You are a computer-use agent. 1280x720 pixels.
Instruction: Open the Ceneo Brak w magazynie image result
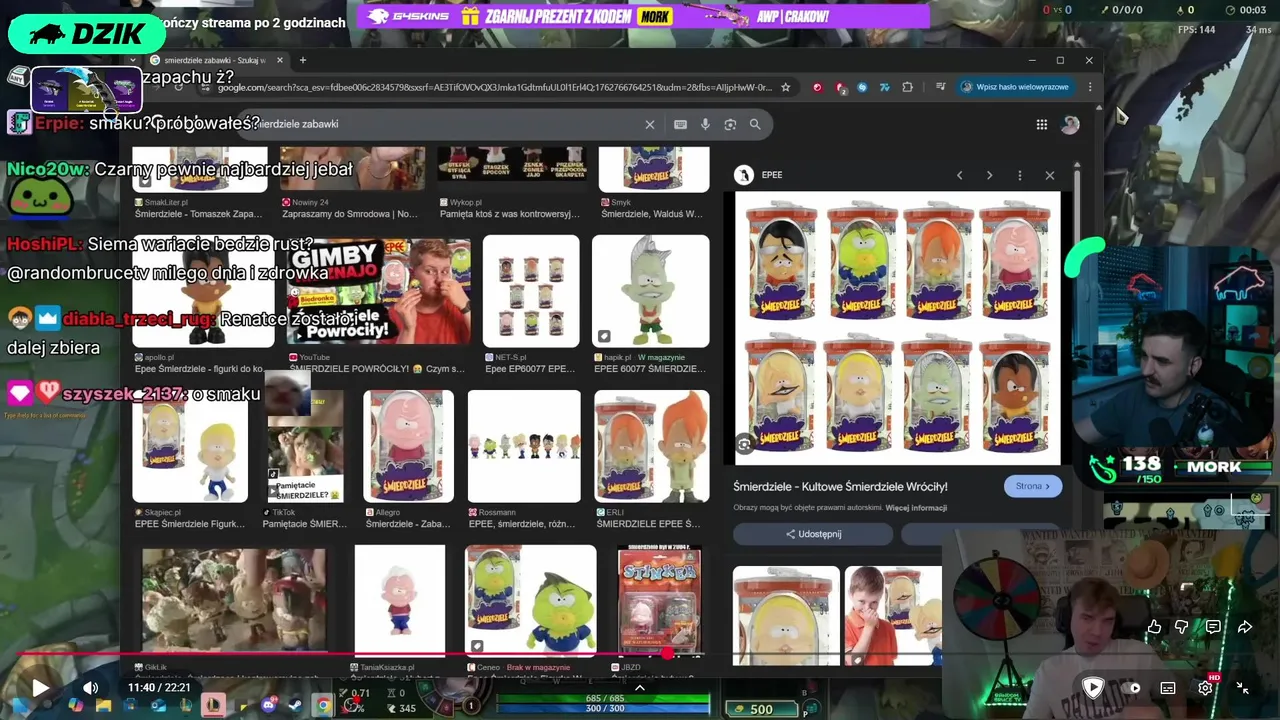pos(530,600)
